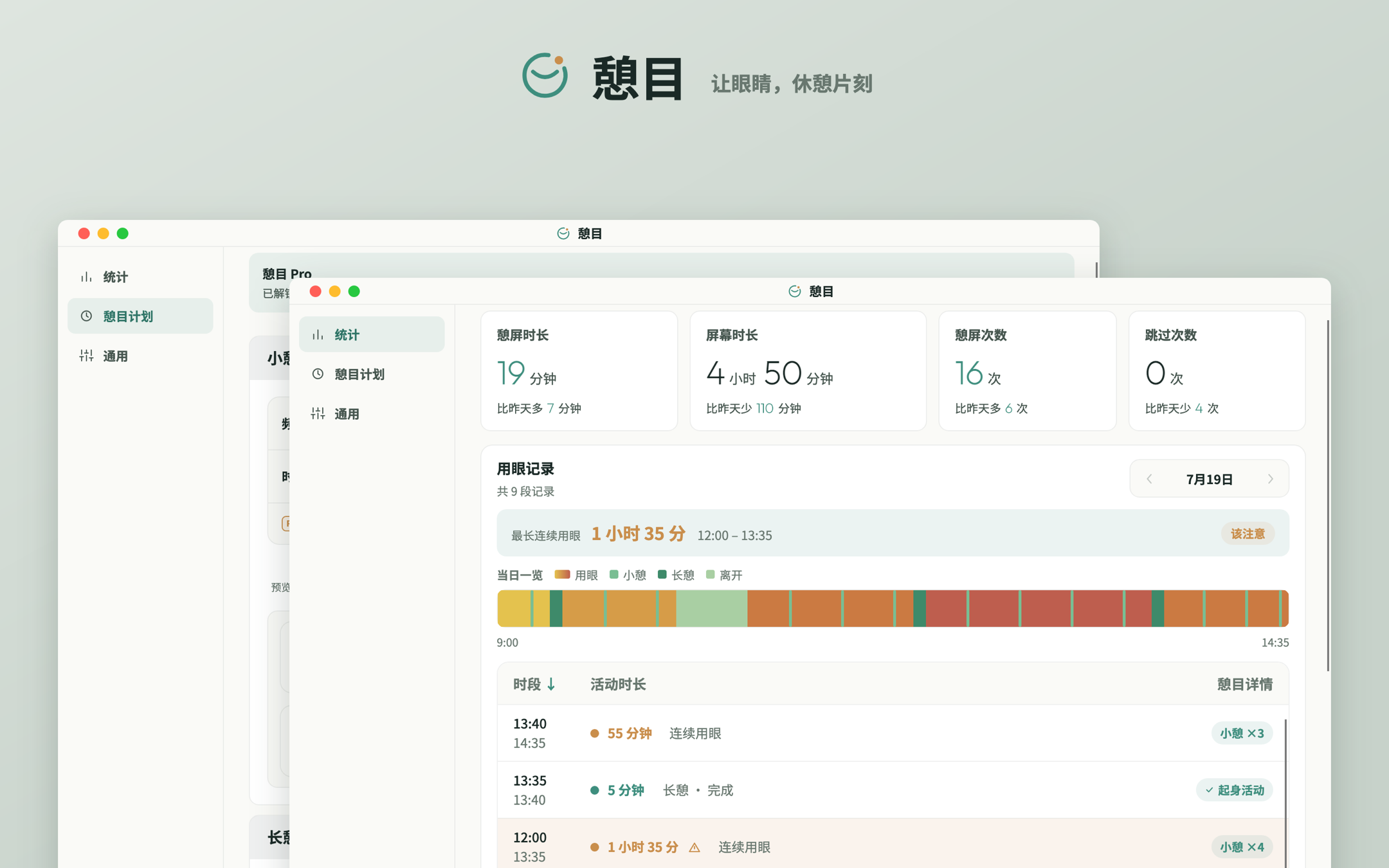Click the 憩目 Pro banner in back window
The image size is (1389, 868).
point(661,265)
